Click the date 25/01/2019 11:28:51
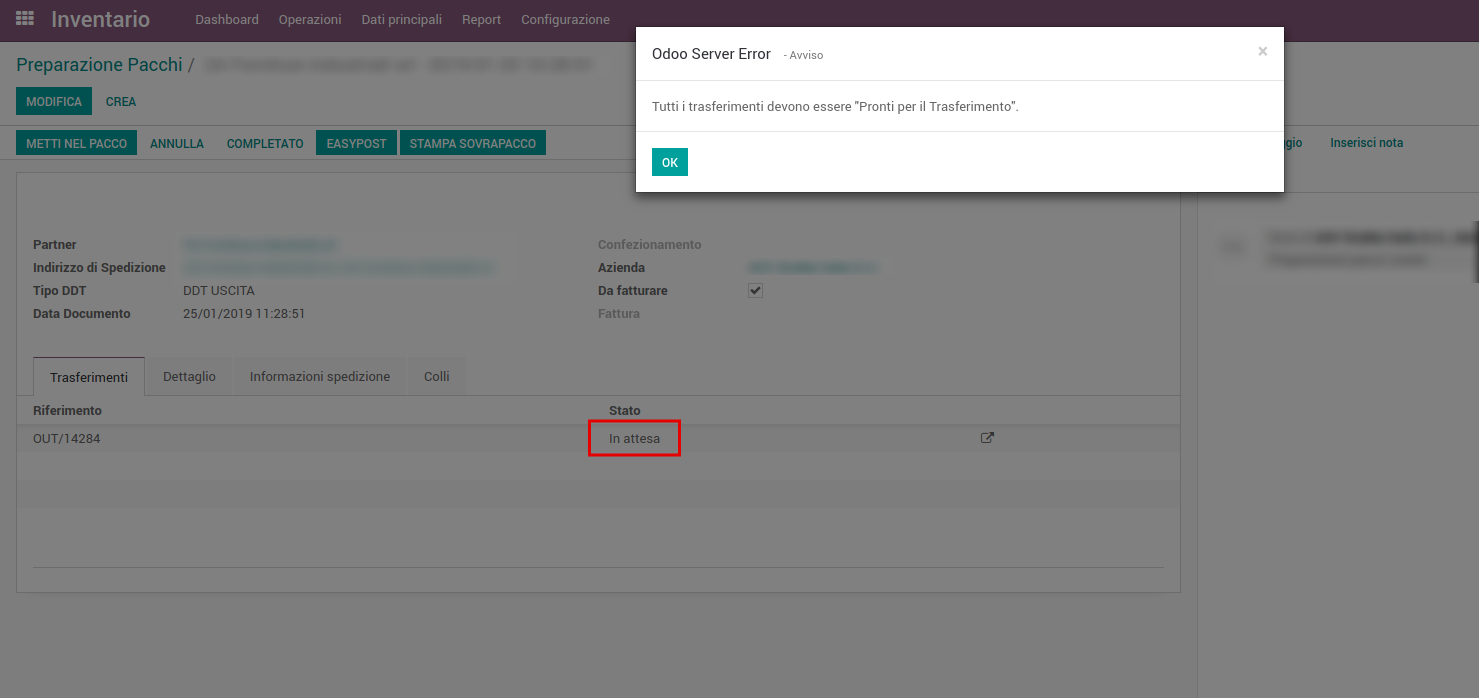The image size is (1479, 698). [x=244, y=314]
